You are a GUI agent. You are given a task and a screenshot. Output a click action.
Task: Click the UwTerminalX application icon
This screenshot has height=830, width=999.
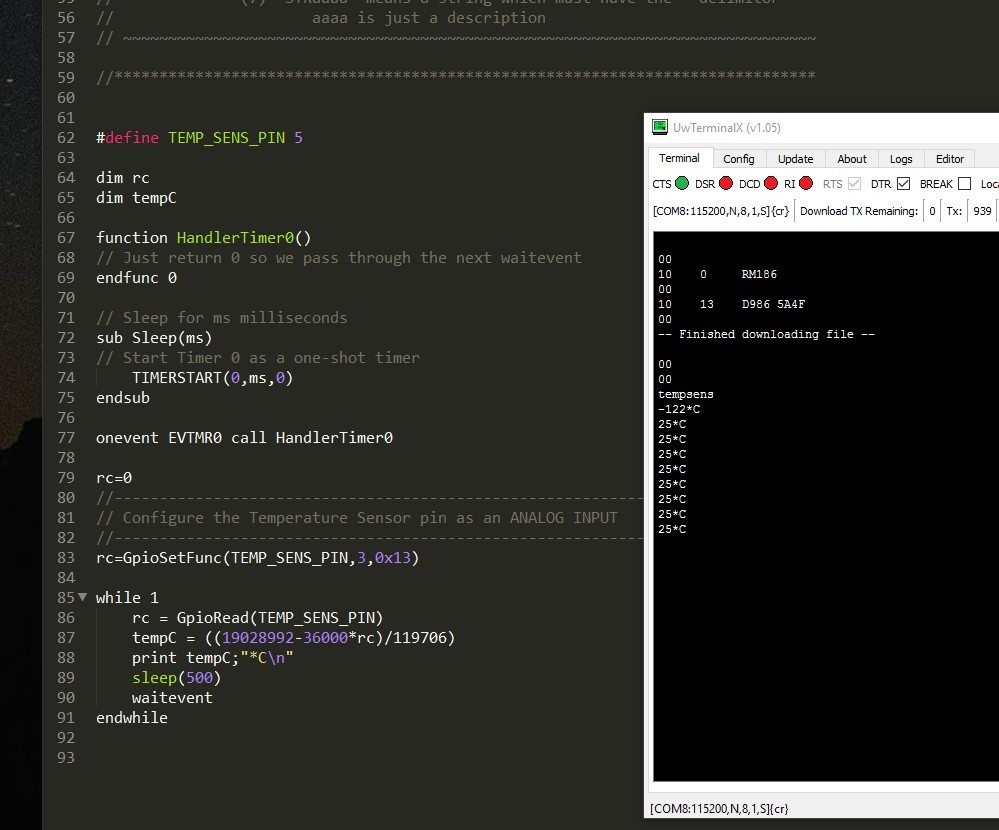pos(660,127)
